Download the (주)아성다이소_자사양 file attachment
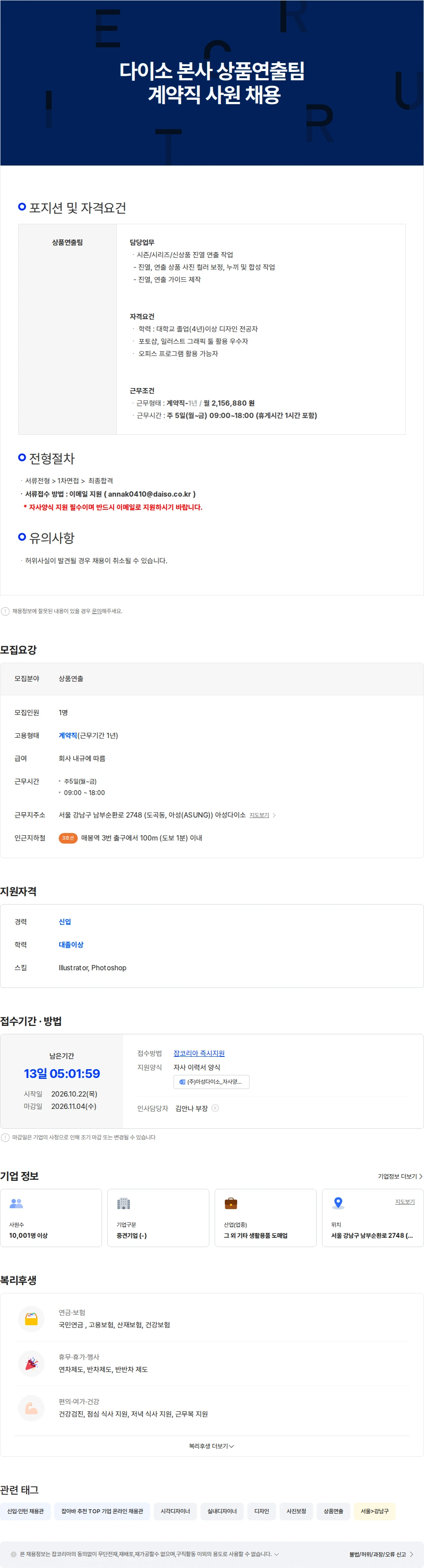Screen dimensions: 424x1568 point(212,1082)
